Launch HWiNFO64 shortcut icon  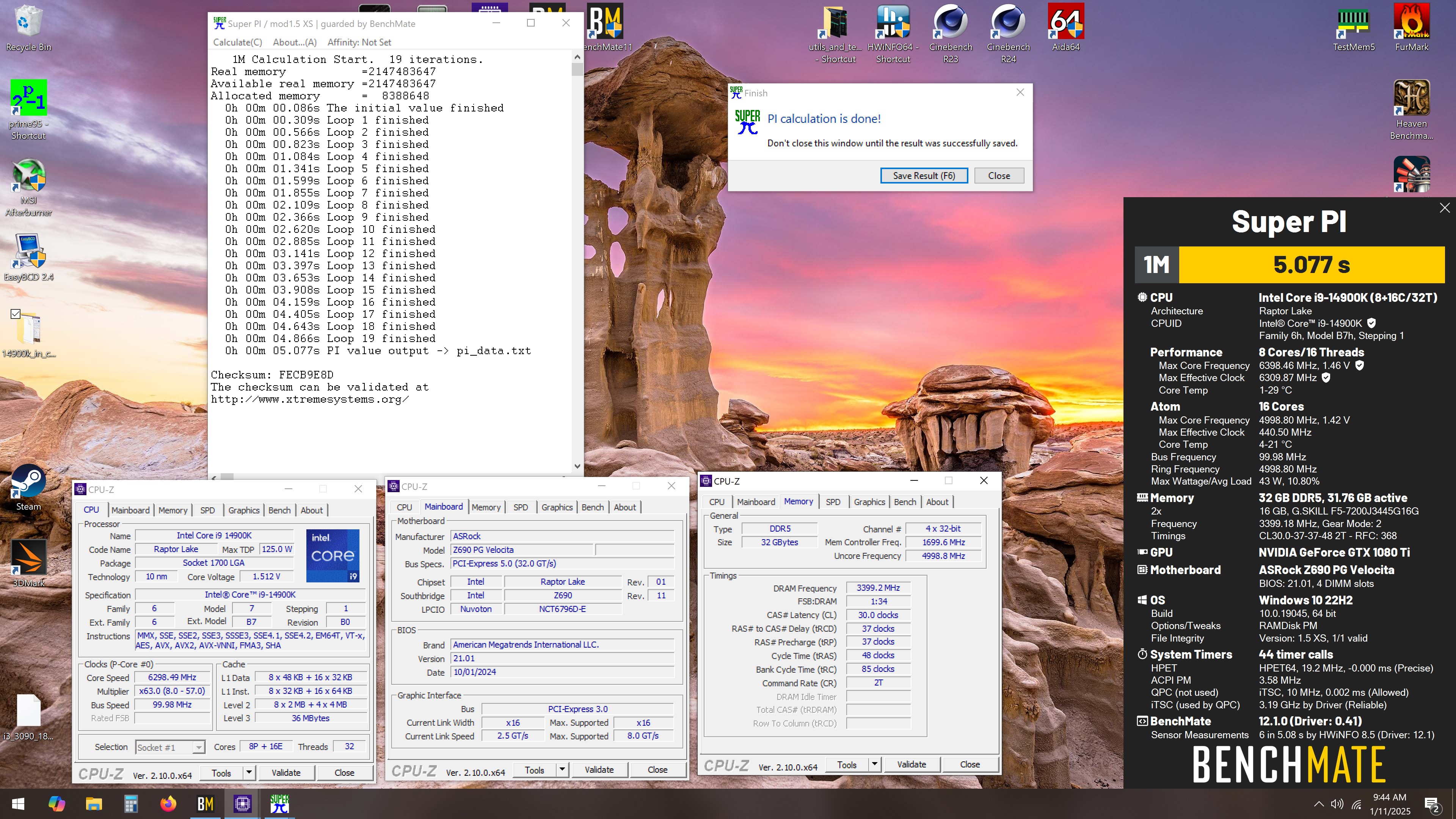pos(893,34)
